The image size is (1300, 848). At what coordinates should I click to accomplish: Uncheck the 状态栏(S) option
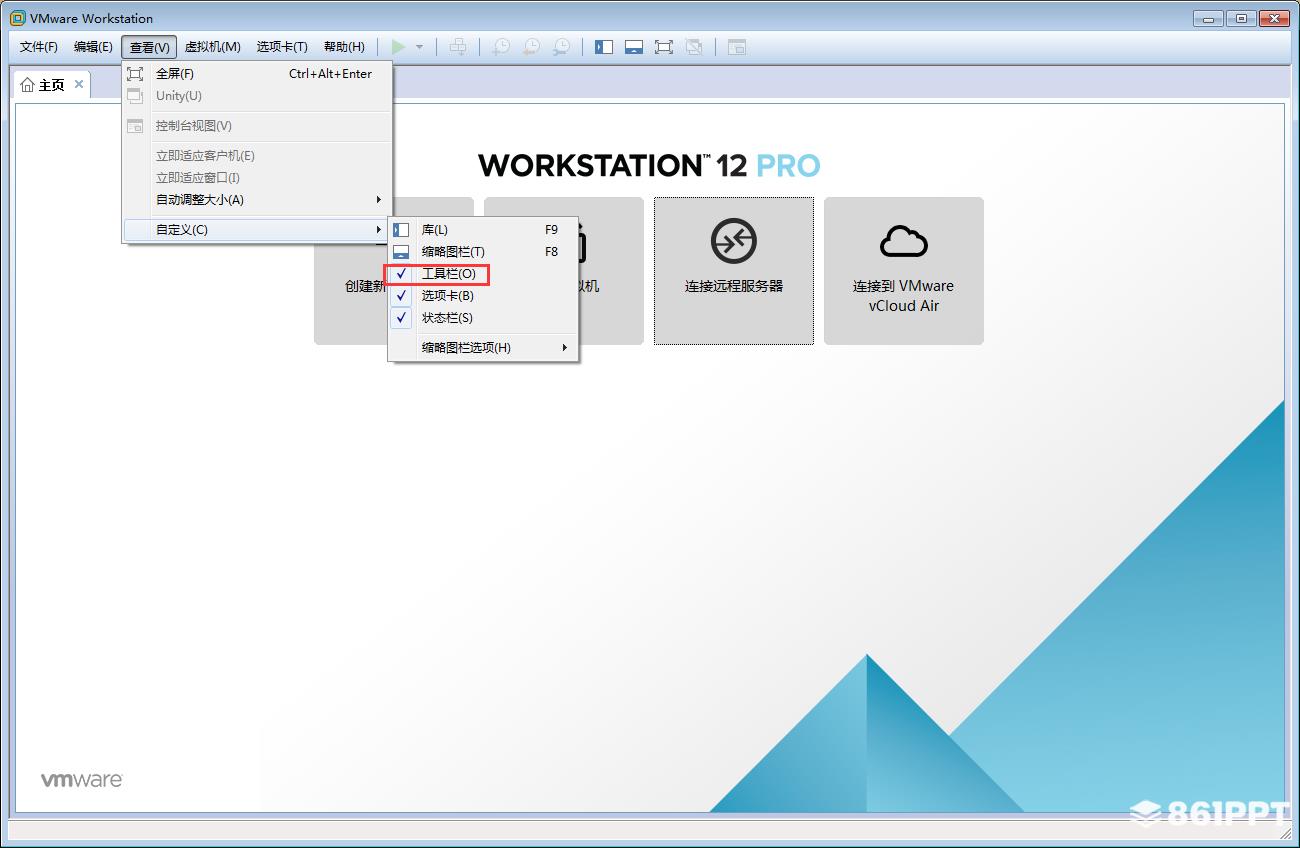[483, 318]
